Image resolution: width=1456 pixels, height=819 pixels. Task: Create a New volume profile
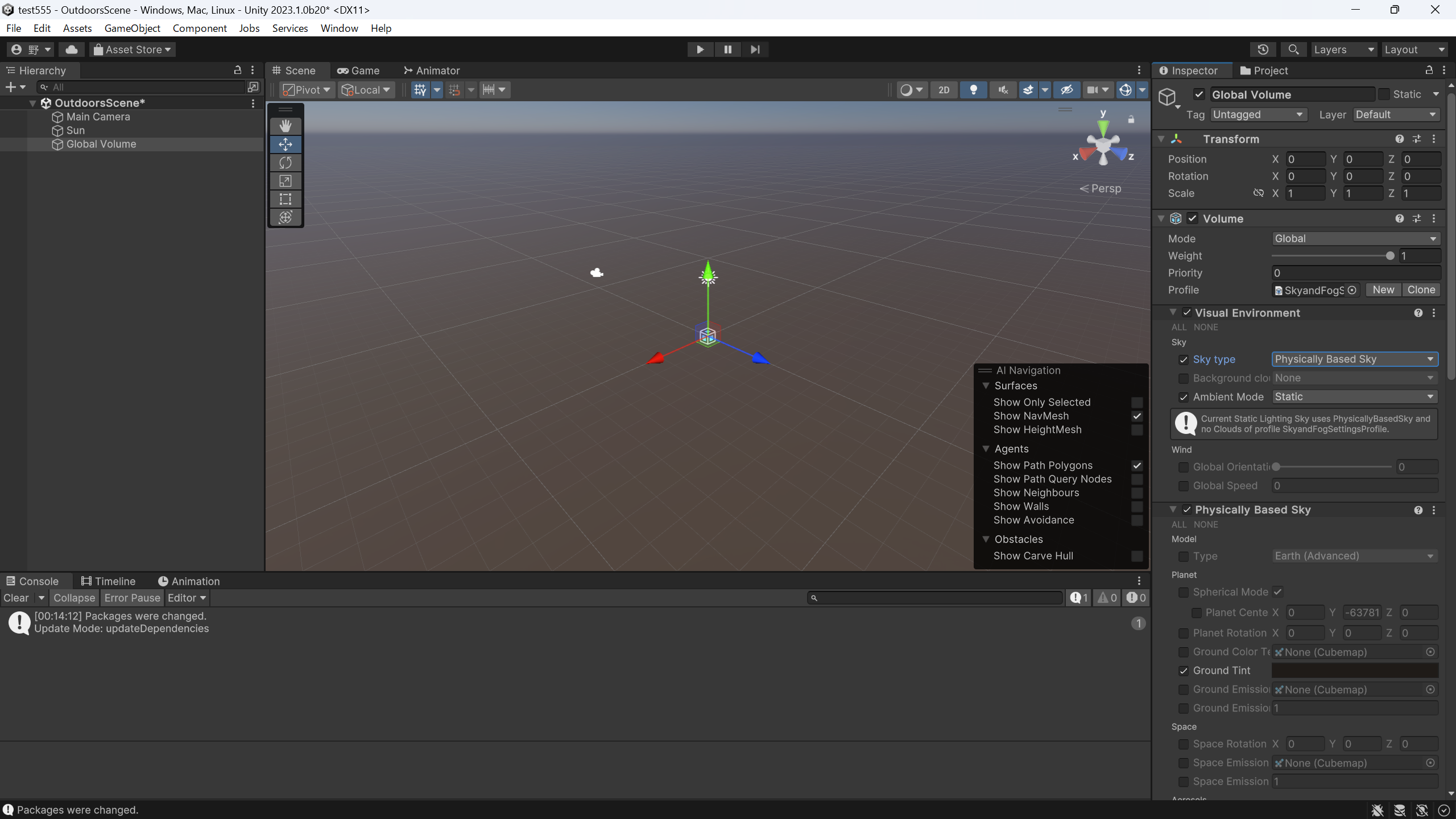pyautogui.click(x=1383, y=289)
